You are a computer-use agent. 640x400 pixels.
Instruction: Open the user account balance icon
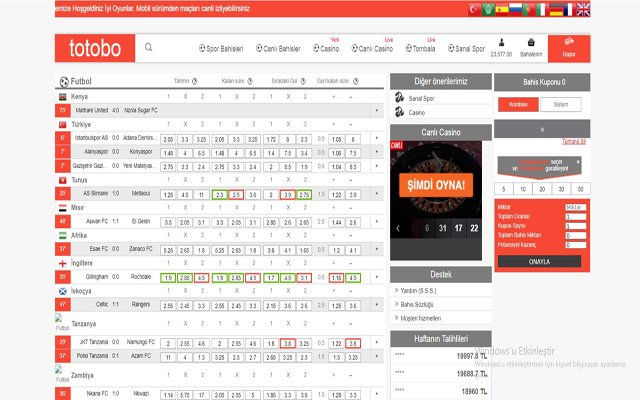coord(501,44)
